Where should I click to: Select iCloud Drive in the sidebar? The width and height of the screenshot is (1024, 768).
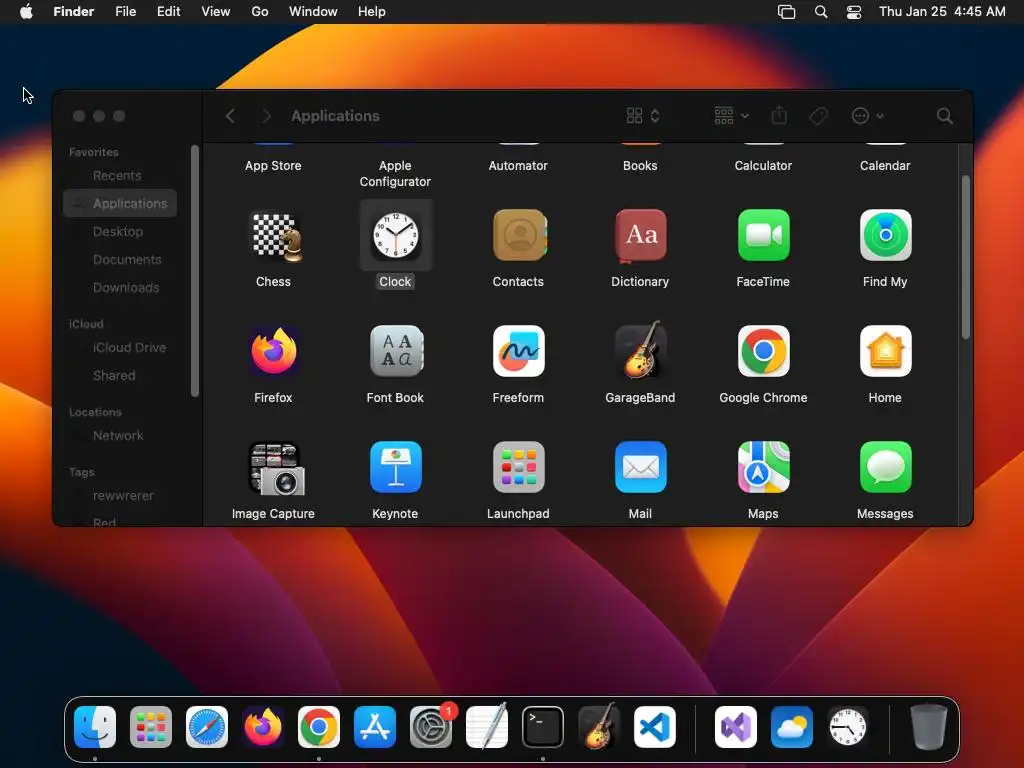point(120,347)
